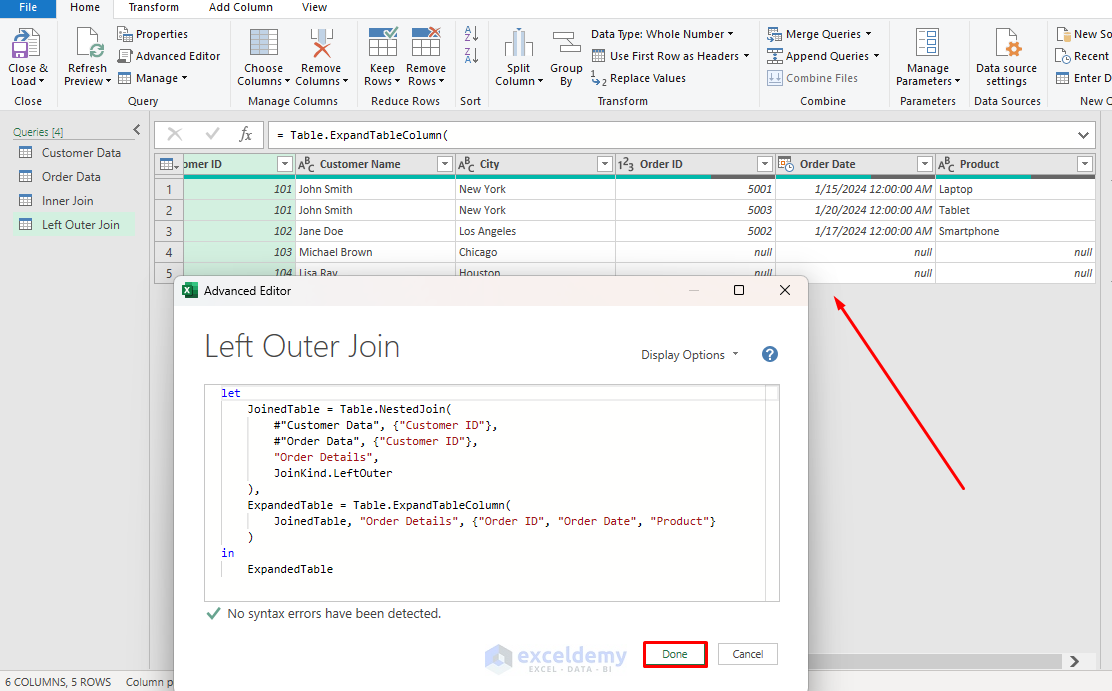Open the Merge Queries dropdown
Image resolution: width=1112 pixels, height=691 pixels.
(x=819, y=34)
